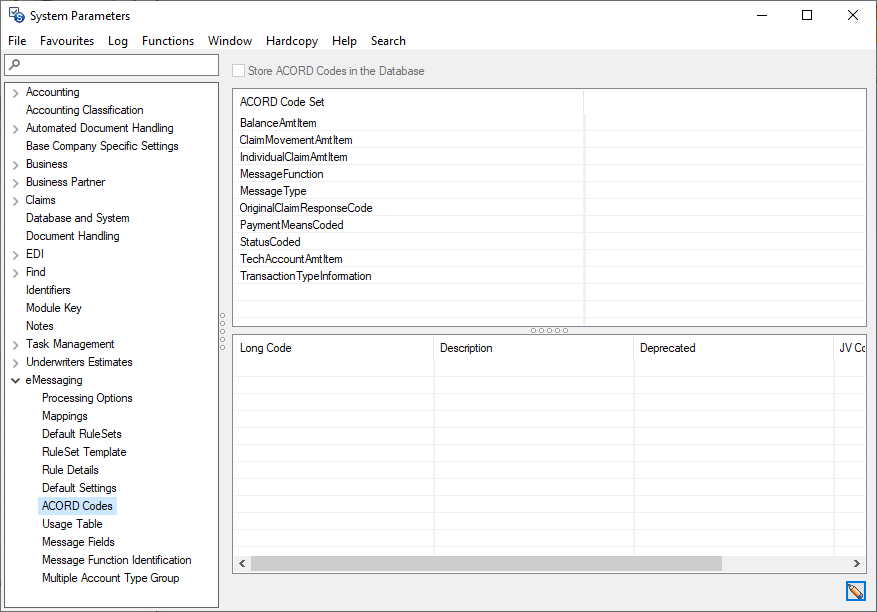Screen dimensions: 877x612
Task: Toggle Store ACORD Codes in the Database checkbox
Action: 238,71
